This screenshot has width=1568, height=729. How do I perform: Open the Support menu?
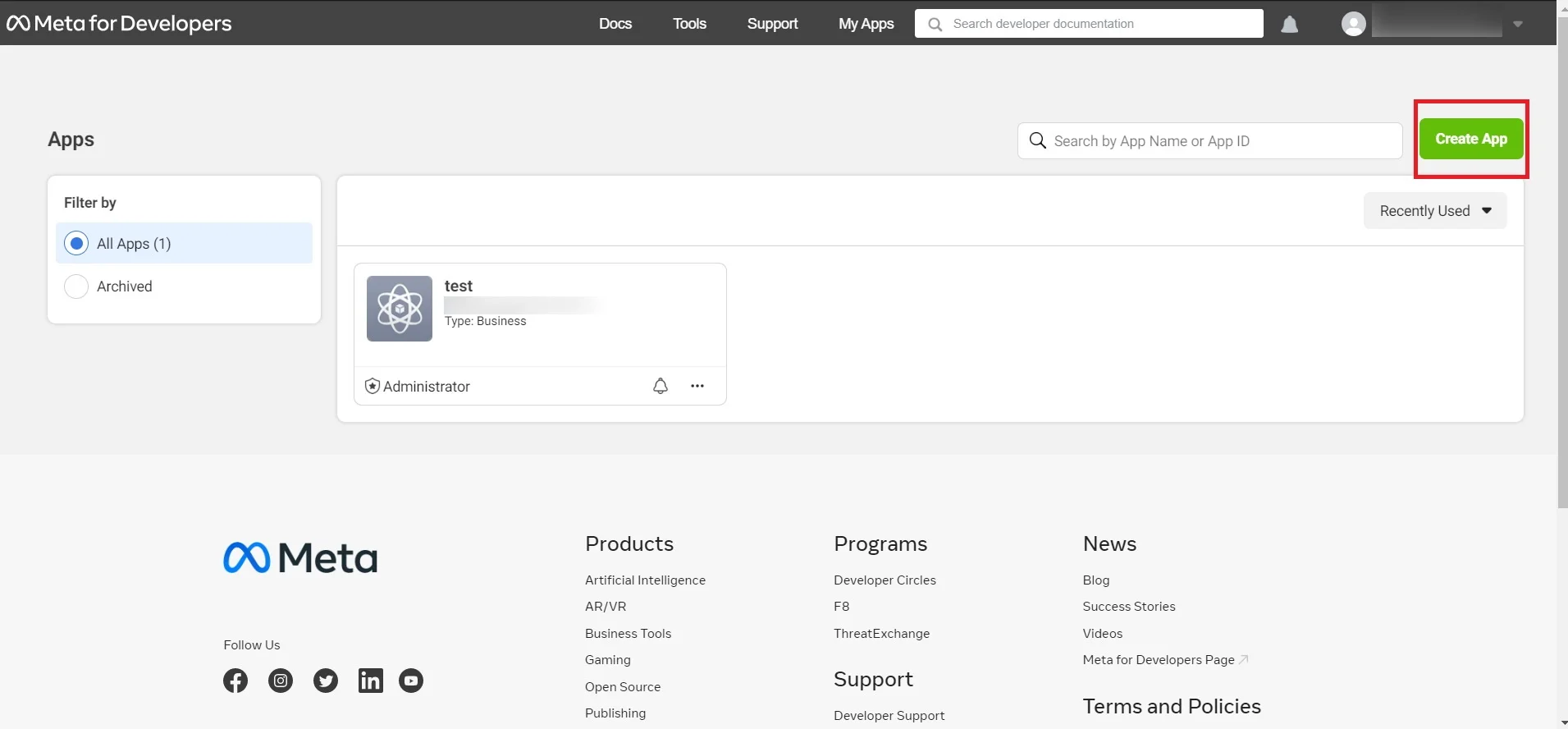pos(772,24)
